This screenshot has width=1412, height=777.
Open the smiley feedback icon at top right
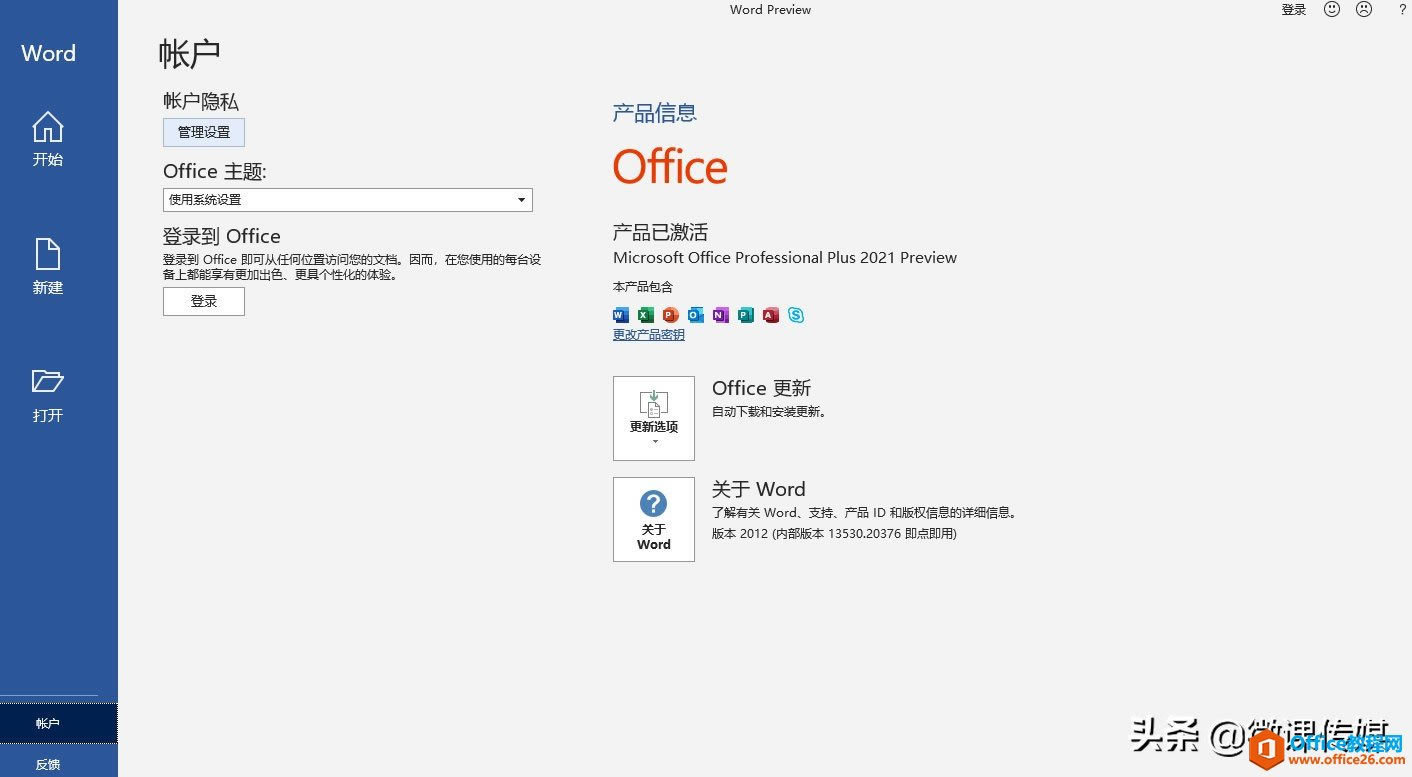[1329, 9]
